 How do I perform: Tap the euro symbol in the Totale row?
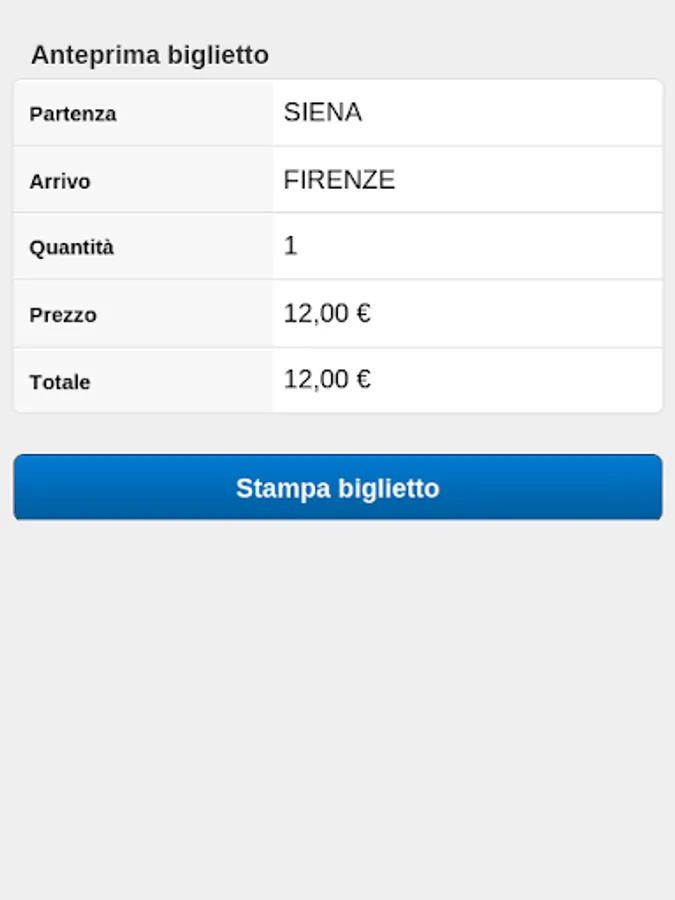pos(363,380)
